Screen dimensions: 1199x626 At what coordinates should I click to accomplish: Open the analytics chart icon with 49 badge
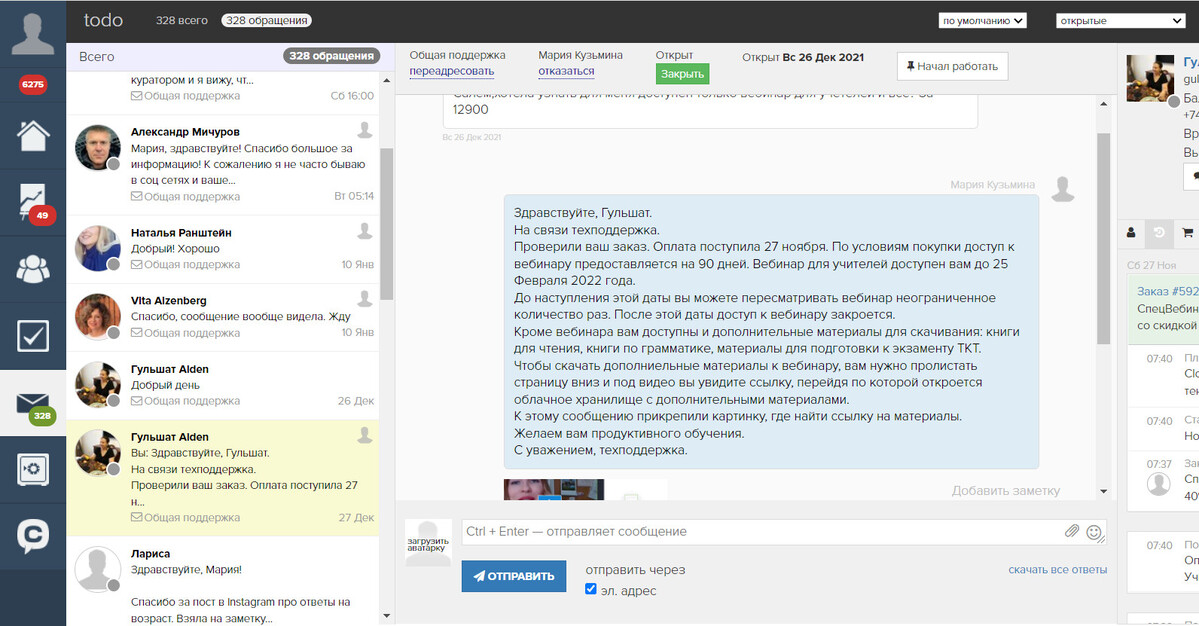coord(33,203)
